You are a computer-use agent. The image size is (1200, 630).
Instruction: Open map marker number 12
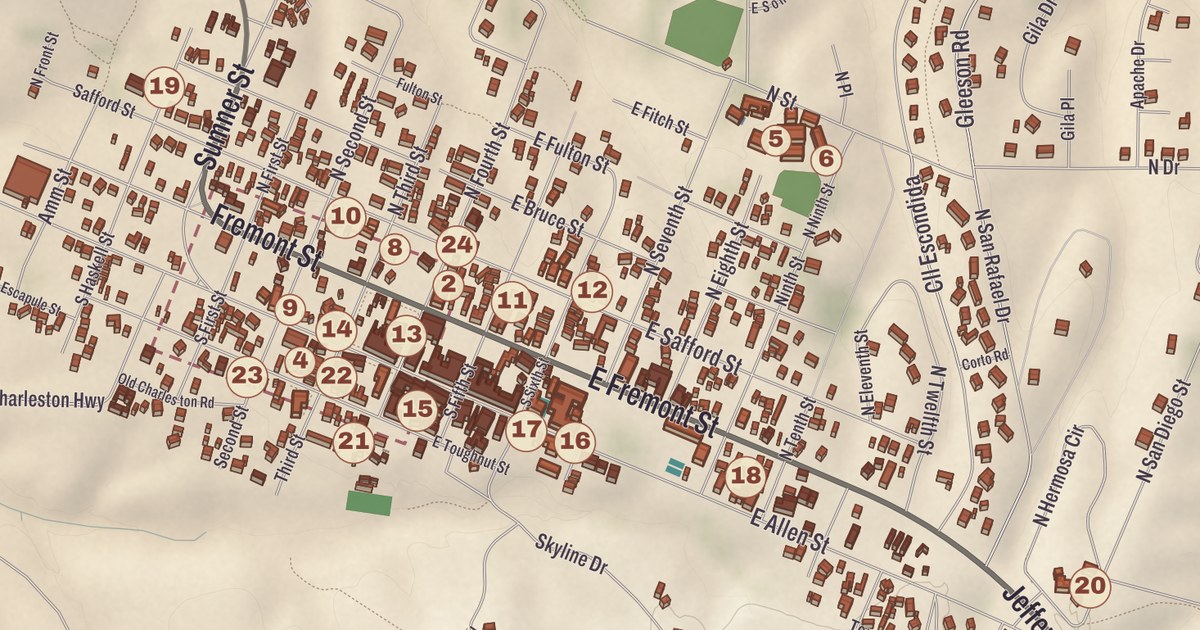[x=592, y=290]
